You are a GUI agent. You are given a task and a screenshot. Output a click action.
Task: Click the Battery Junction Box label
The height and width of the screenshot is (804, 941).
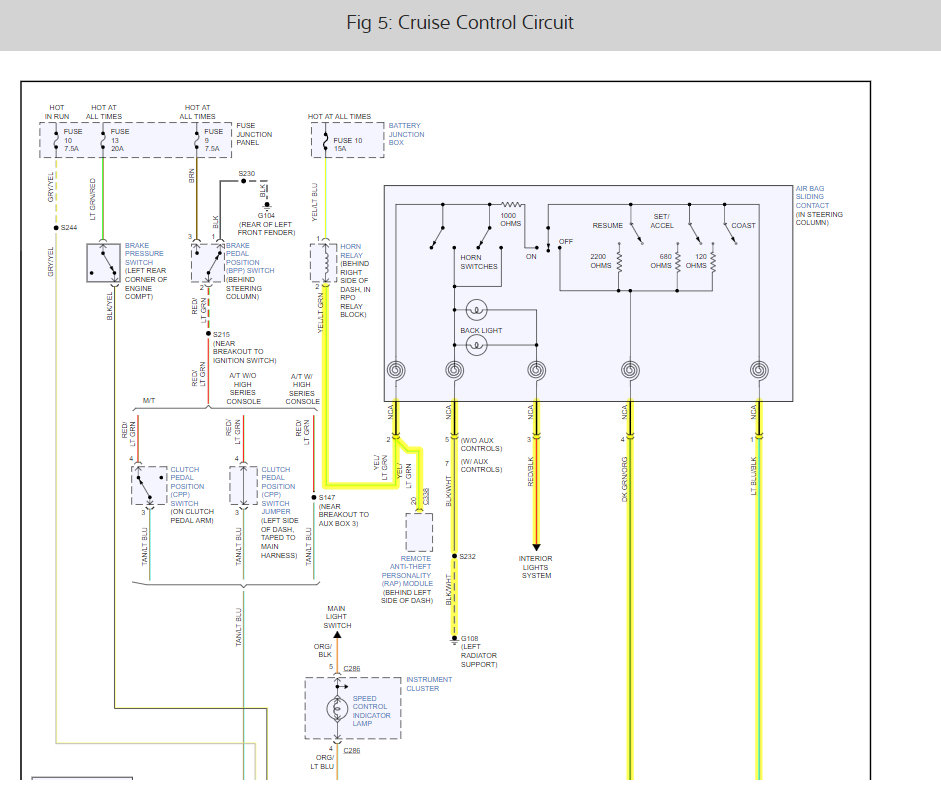[406, 134]
